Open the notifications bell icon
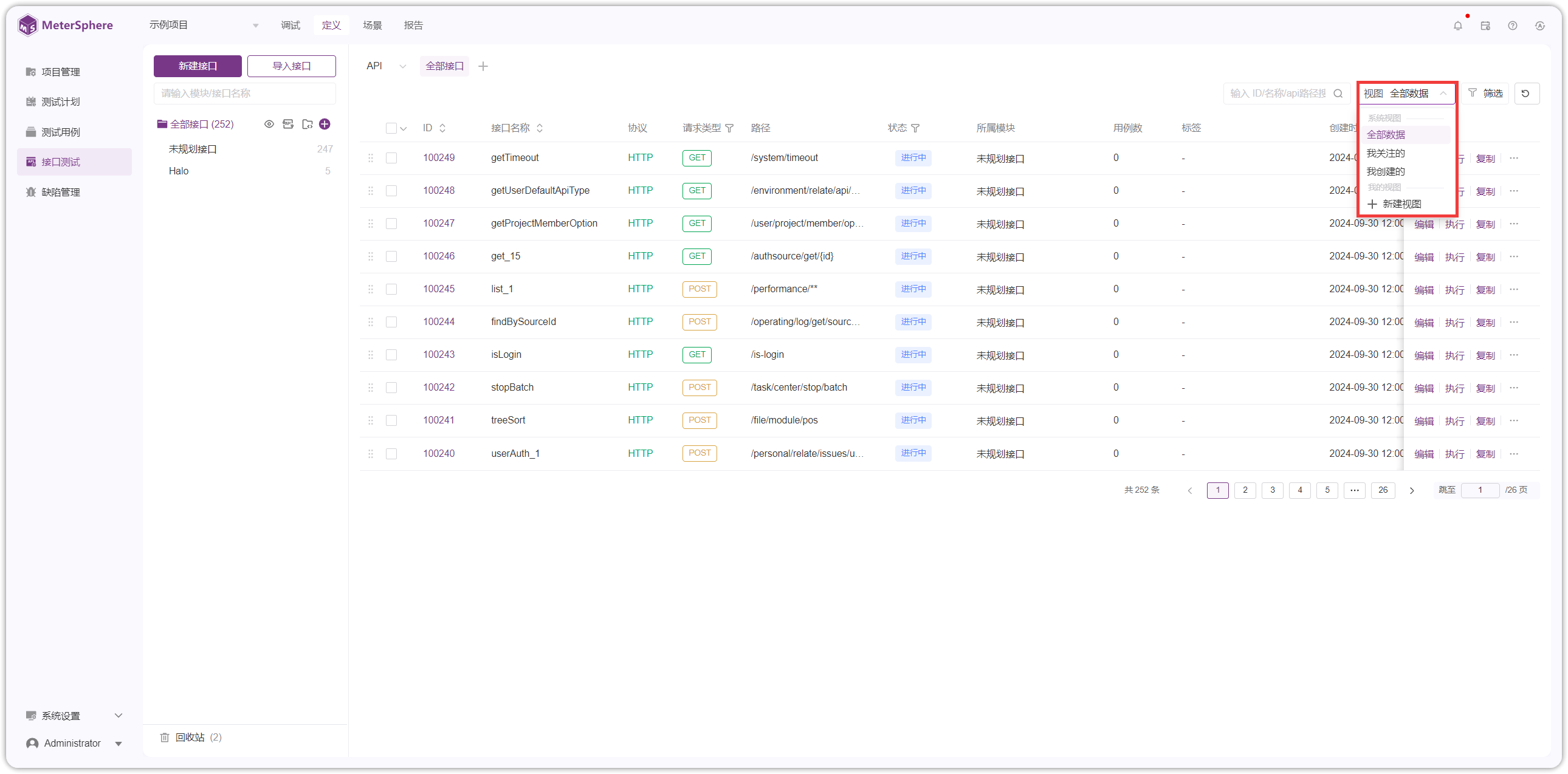Screen dimensions: 1568x774 tap(1457, 26)
